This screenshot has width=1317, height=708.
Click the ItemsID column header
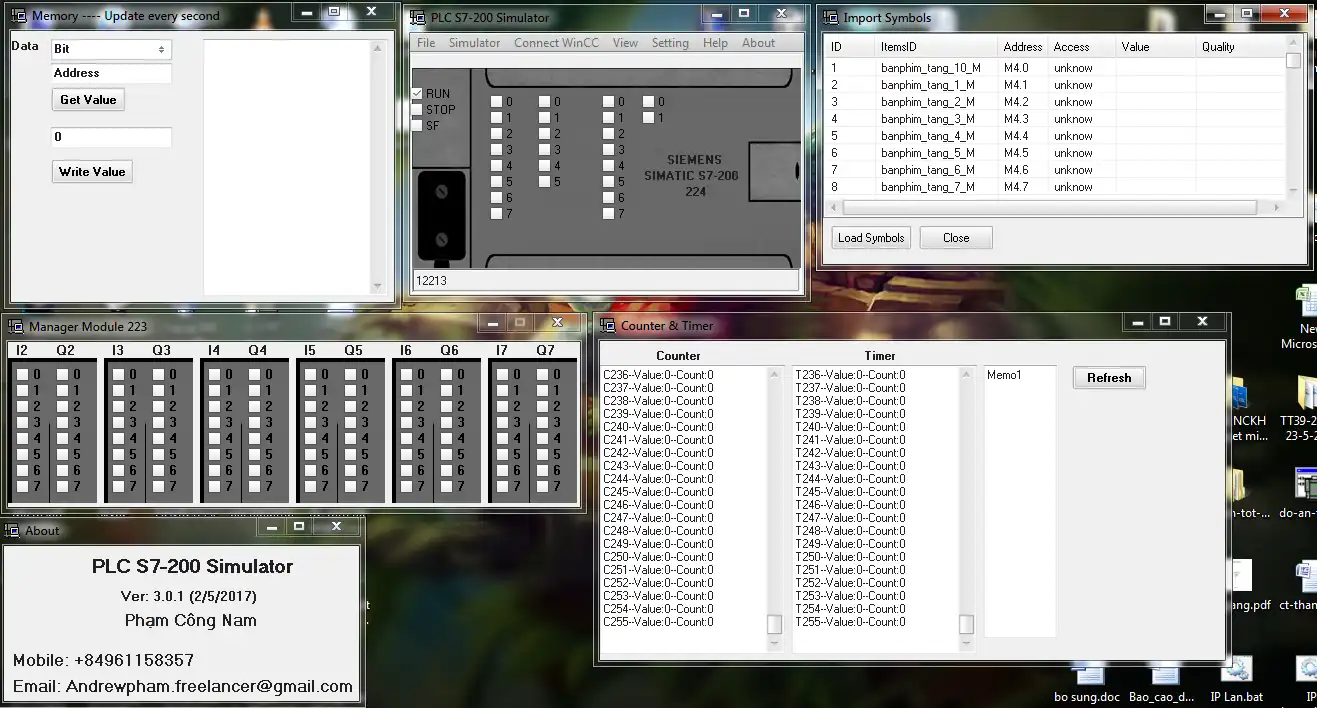click(x=936, y=47)
